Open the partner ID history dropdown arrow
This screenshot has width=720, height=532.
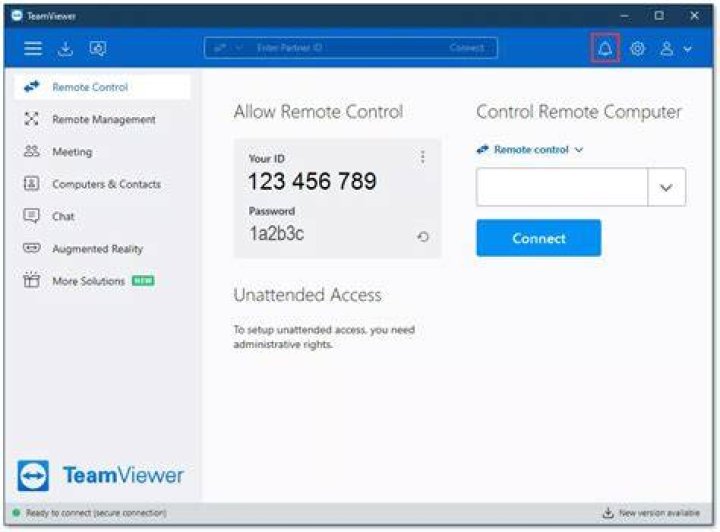pos(666,187)
